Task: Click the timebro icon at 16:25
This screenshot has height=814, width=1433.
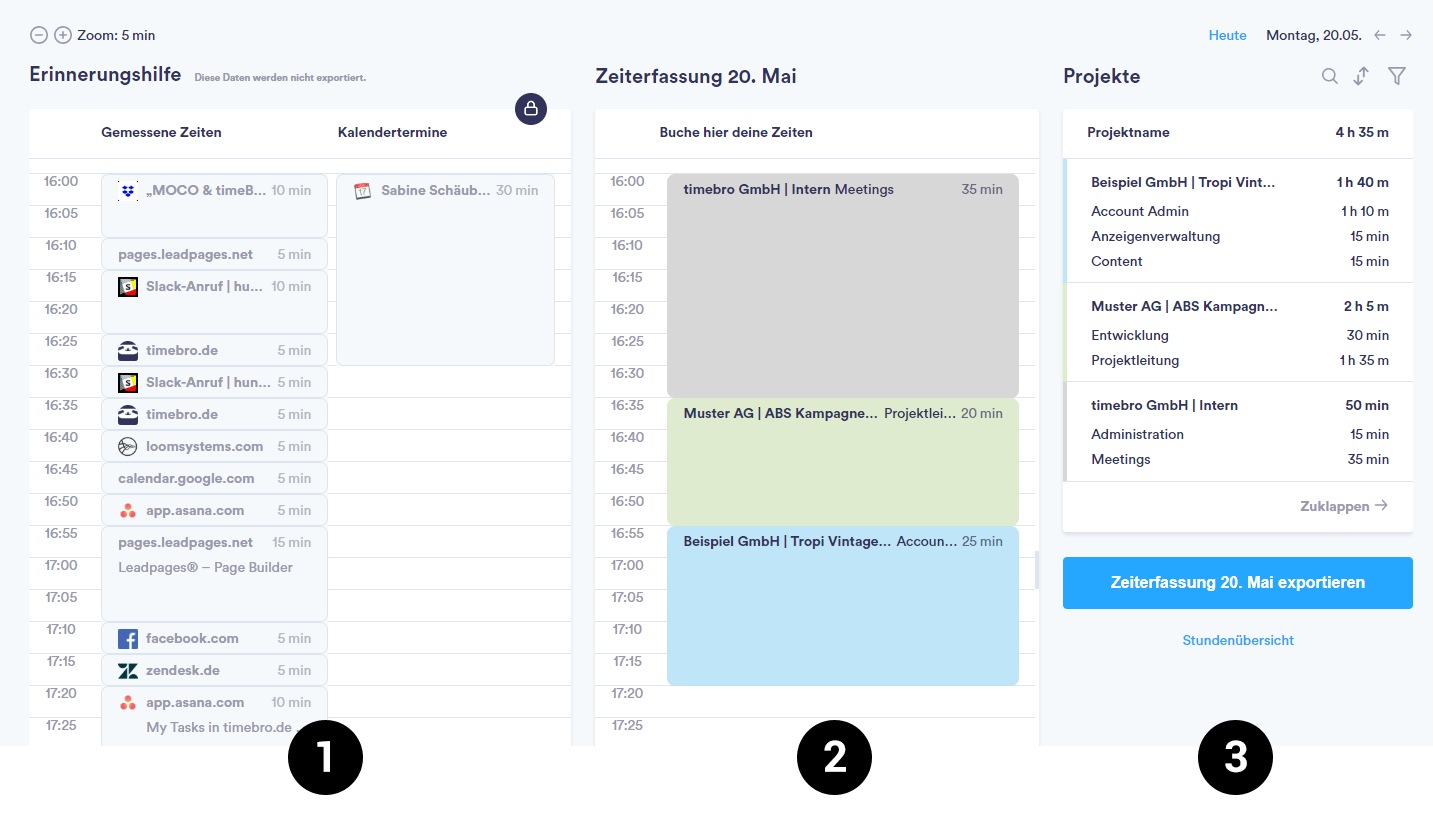Action: point(128,350)
